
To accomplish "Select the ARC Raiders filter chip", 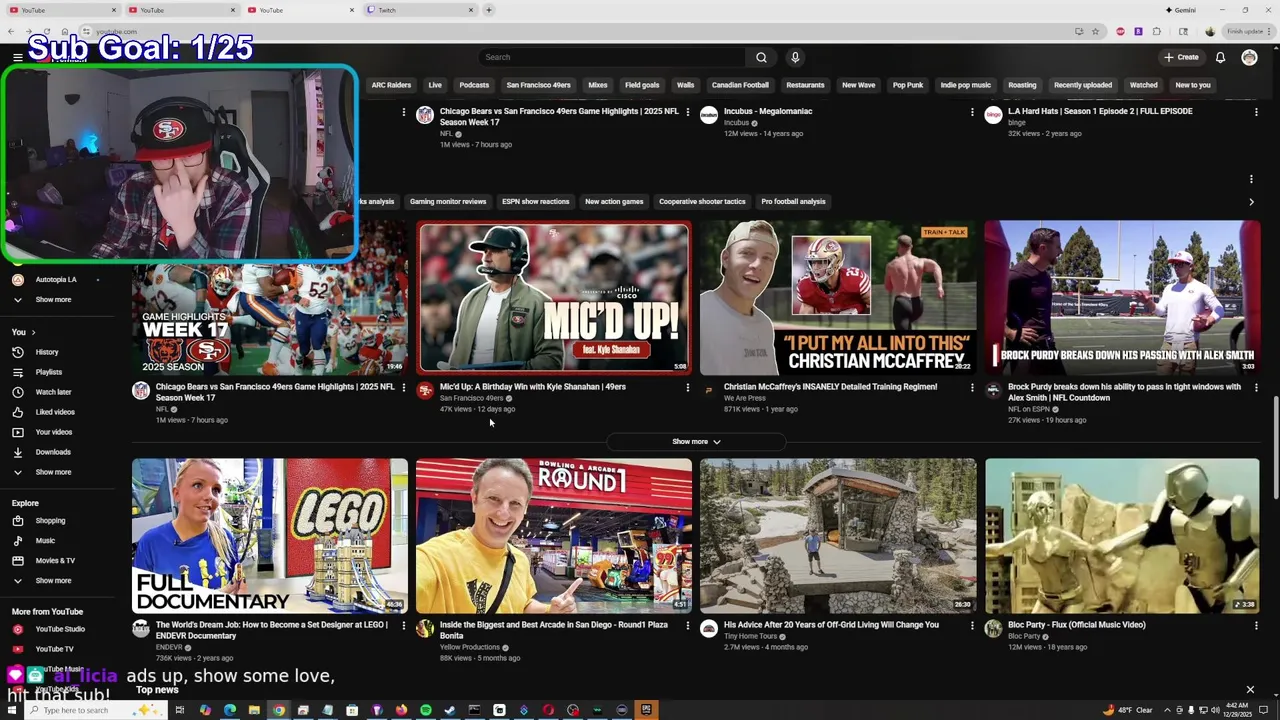I will click(x=391, y=85).
